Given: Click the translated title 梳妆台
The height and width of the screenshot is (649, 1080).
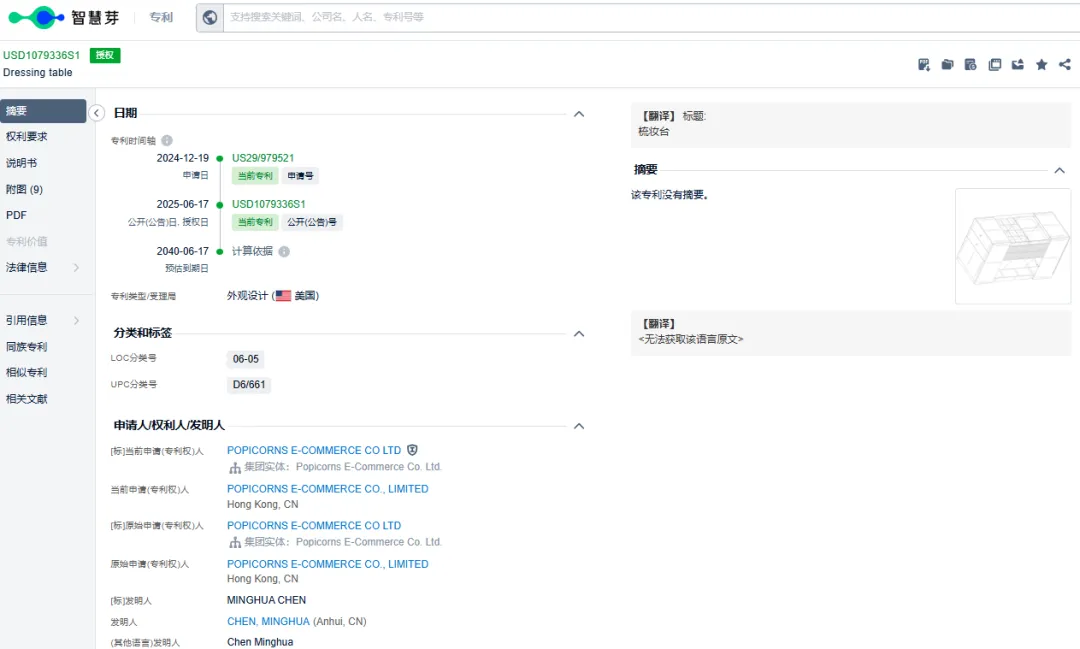Looking at the screenshot, I should point(654,131).
